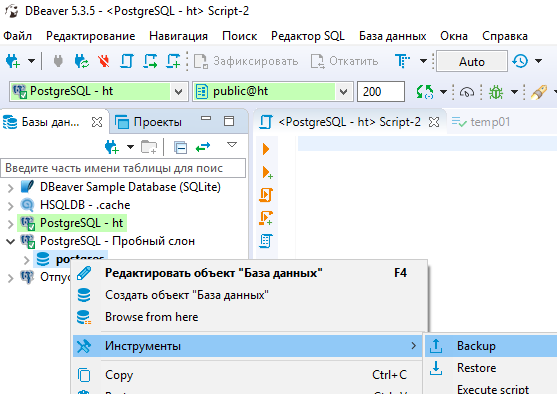This screenshot has height=394, width=557.
Task: Open the SQL editor toolbar icon
Action: pos(126,61)
